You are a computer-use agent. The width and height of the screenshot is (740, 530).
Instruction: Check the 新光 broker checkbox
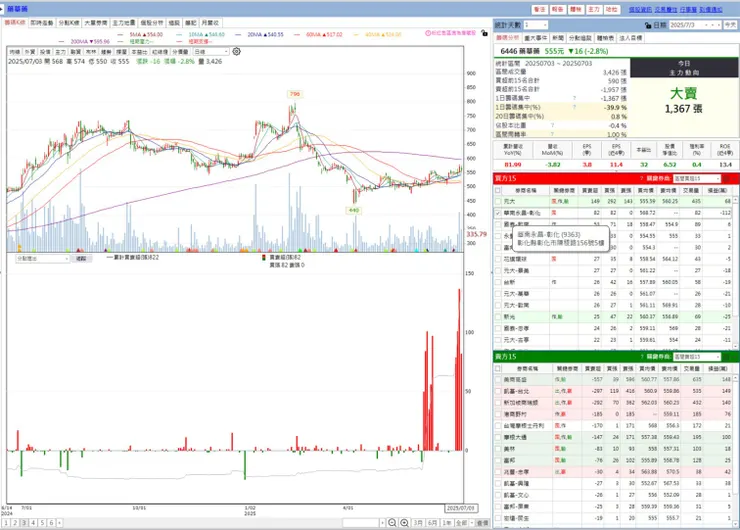coord(498,317)
